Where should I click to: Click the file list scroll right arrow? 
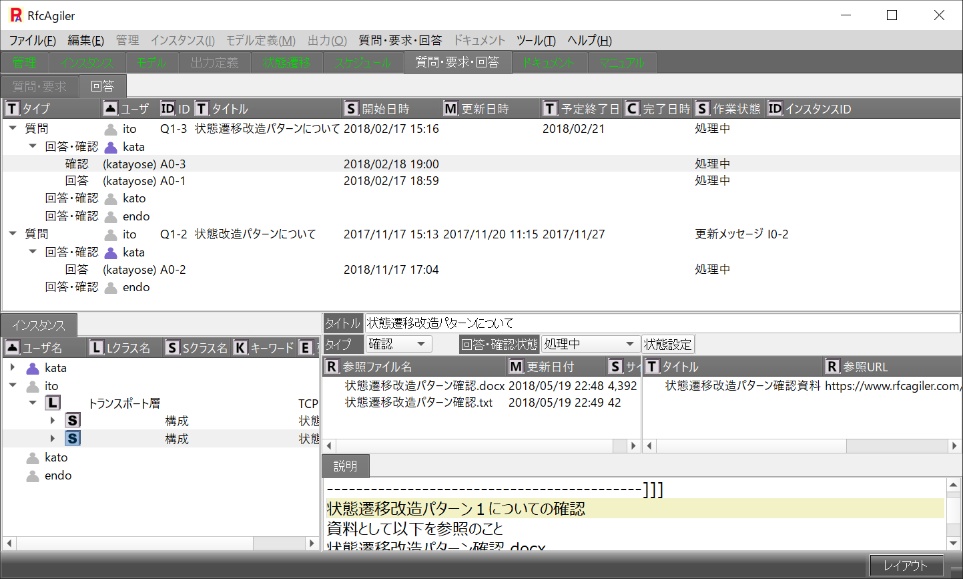coord(633,446)
